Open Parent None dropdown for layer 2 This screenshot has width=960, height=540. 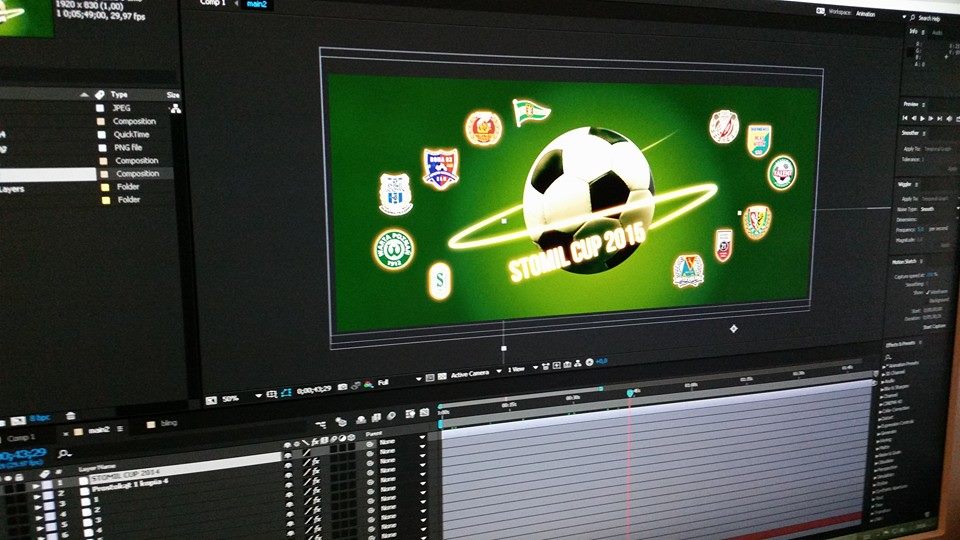402,449
